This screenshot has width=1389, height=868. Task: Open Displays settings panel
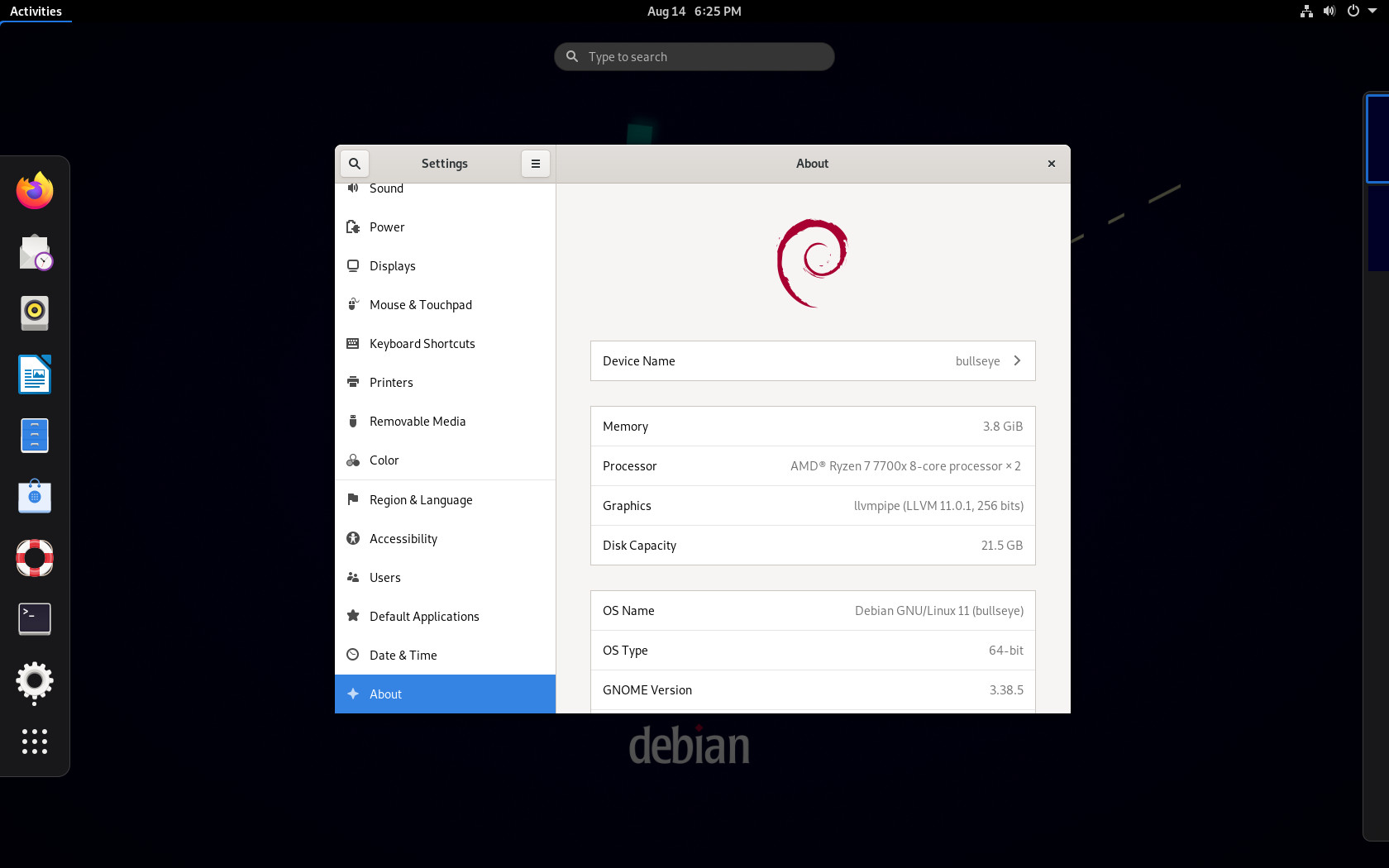coord(445,266)
